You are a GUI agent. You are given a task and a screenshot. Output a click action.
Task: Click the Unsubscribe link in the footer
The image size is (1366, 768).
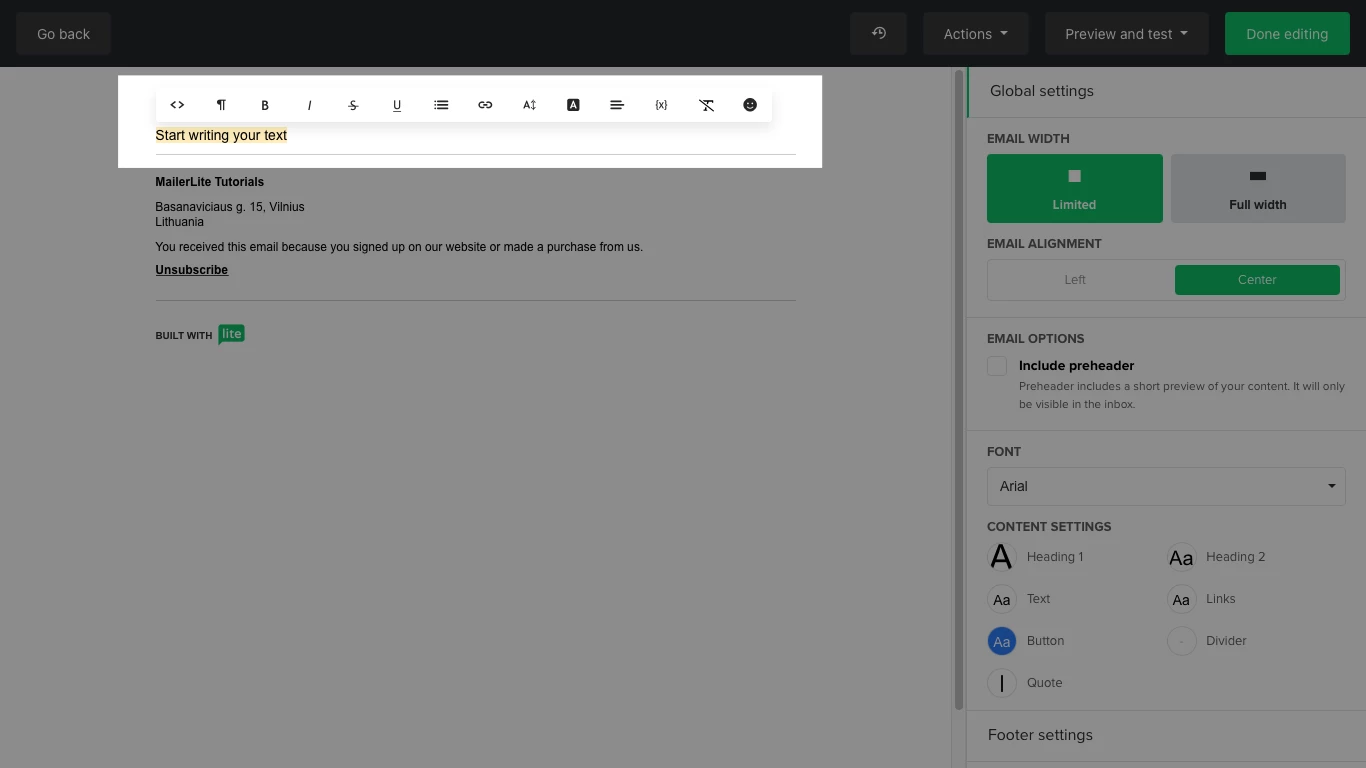tap(192, 270)
